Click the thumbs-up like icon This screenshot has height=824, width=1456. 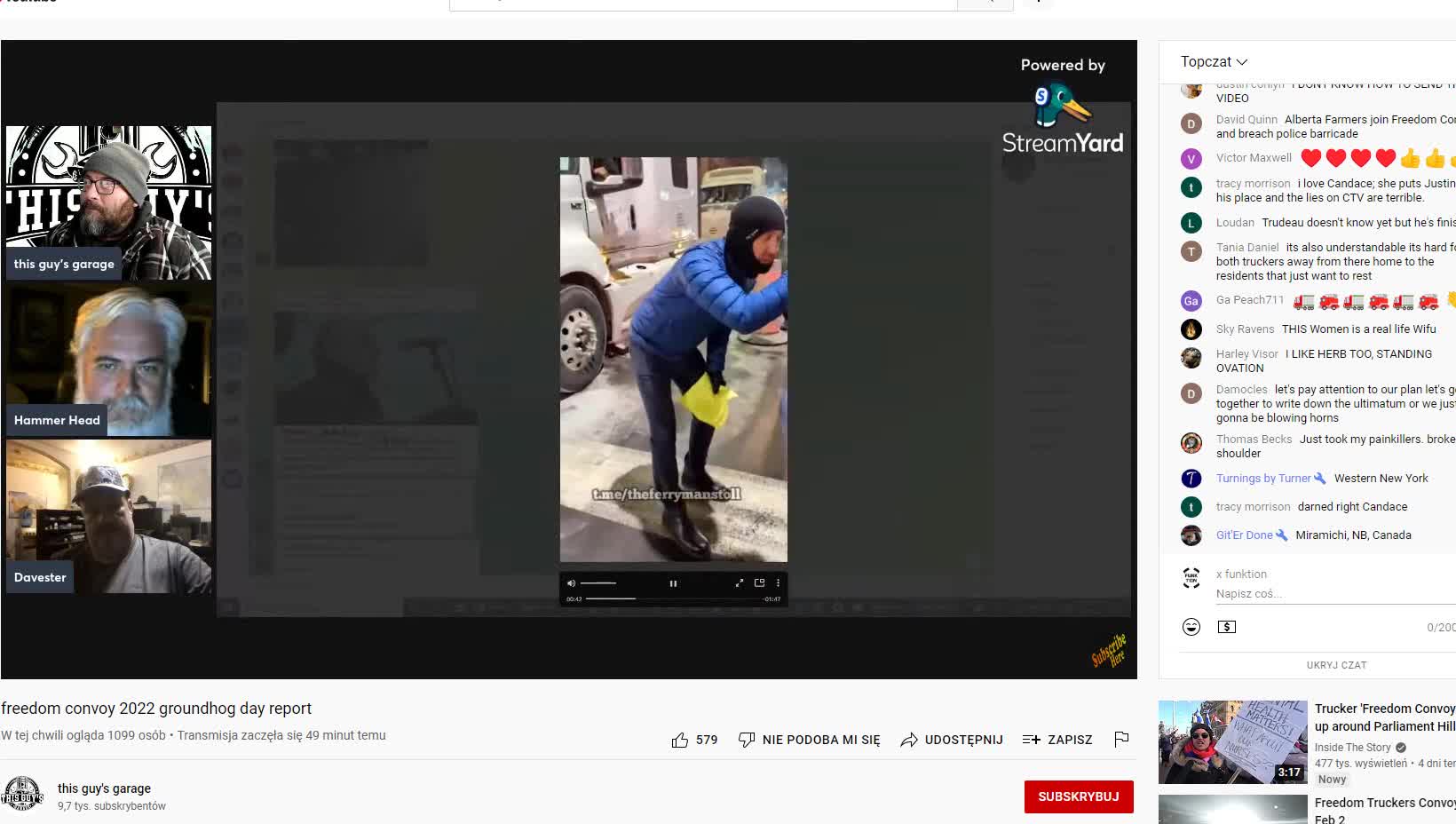point(680,740)
